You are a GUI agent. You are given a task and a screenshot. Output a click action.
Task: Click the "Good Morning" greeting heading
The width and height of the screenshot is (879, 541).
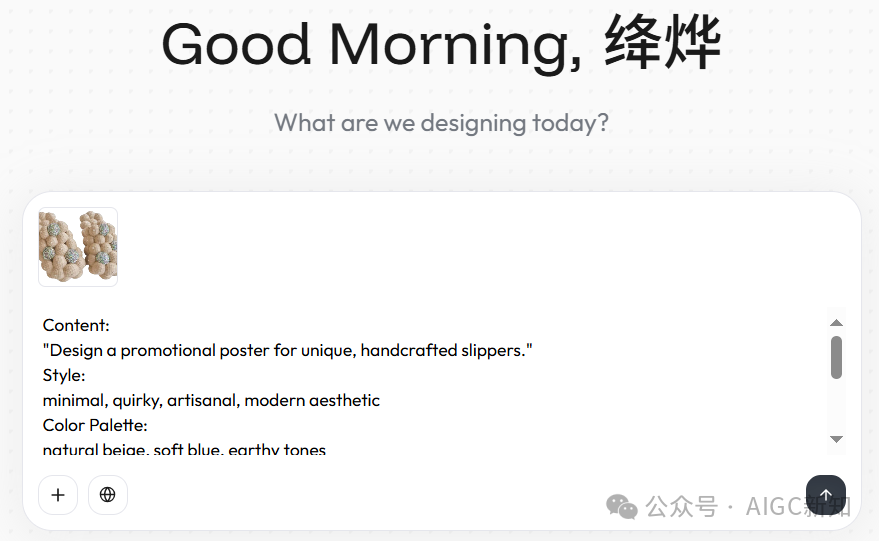click(x=372, y=45)
